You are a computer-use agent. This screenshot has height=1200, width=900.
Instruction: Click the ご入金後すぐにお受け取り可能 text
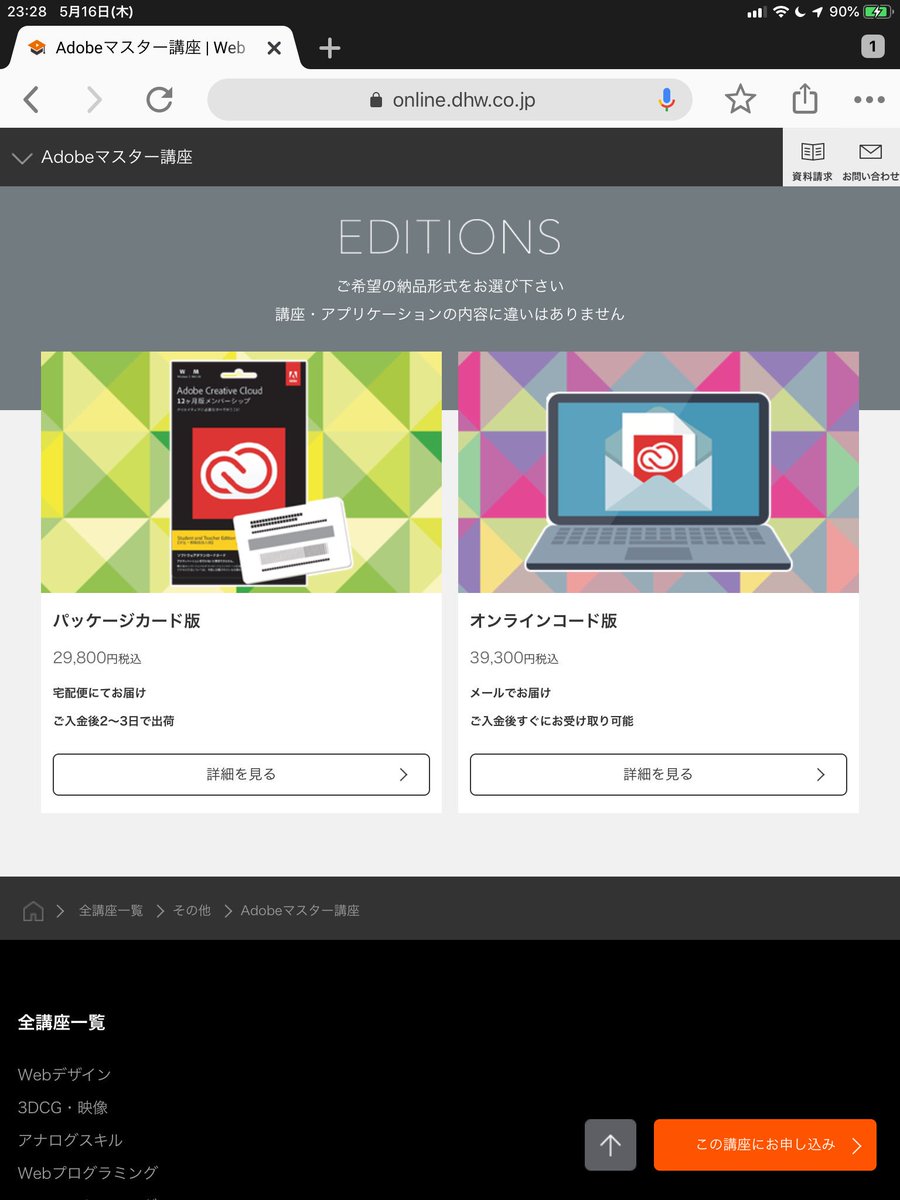click(551, 721)
